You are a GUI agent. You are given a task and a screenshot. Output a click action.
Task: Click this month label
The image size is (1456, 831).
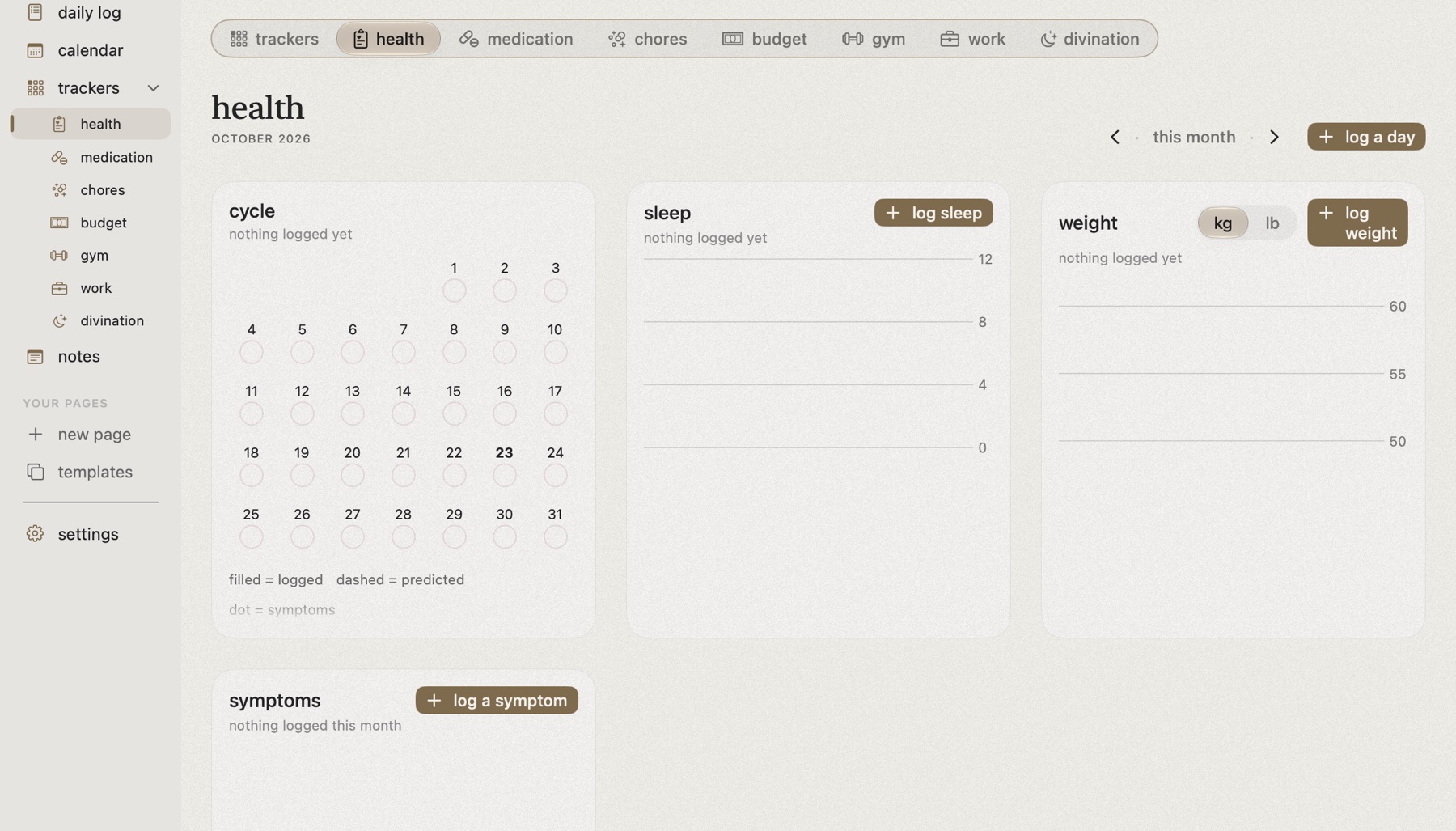(x=1194, y=137)
